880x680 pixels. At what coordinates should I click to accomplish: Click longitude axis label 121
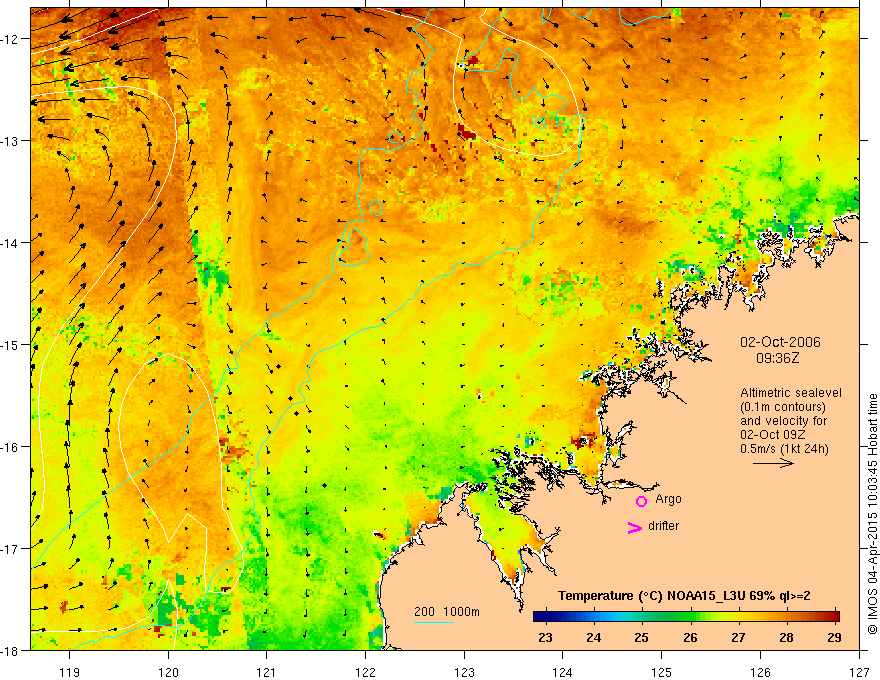[267, 672]
